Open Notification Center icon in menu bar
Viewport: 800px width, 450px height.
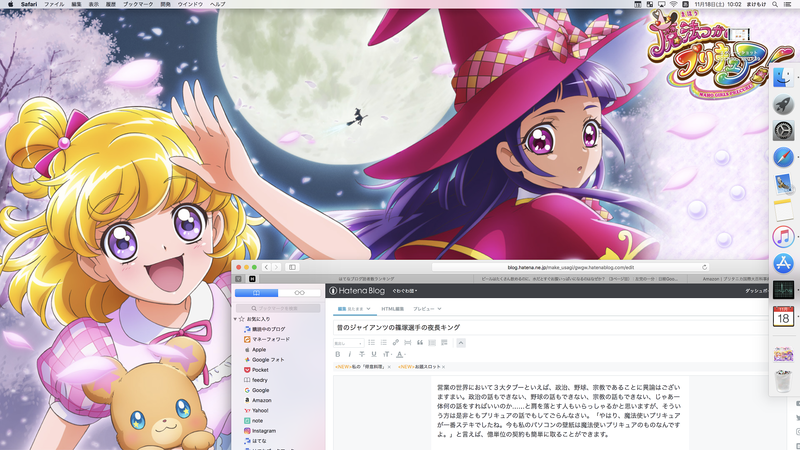(x=788, y=4)
